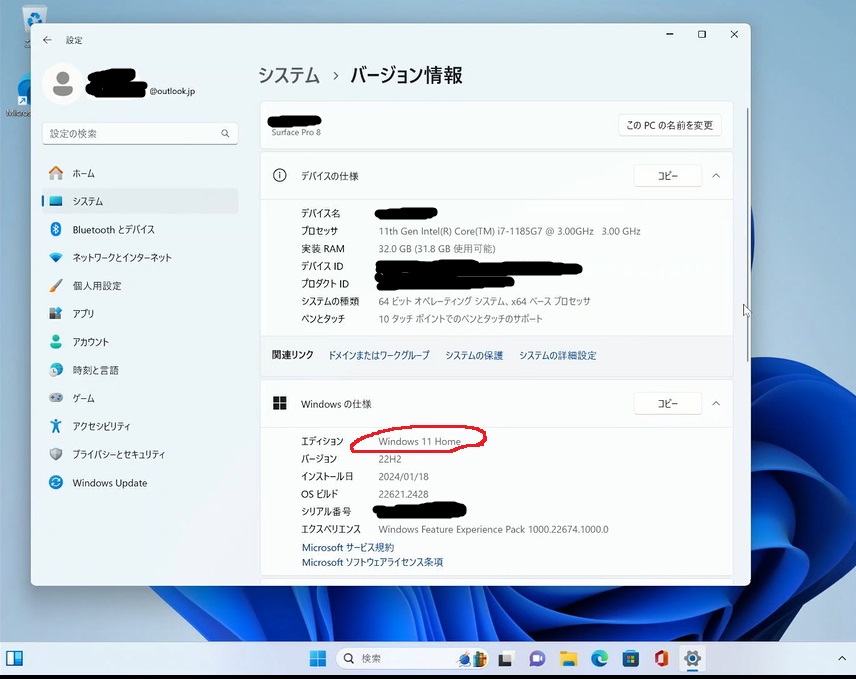
Task: Click the Windows 11 Home edition text
Action: (x=419, y=442)
